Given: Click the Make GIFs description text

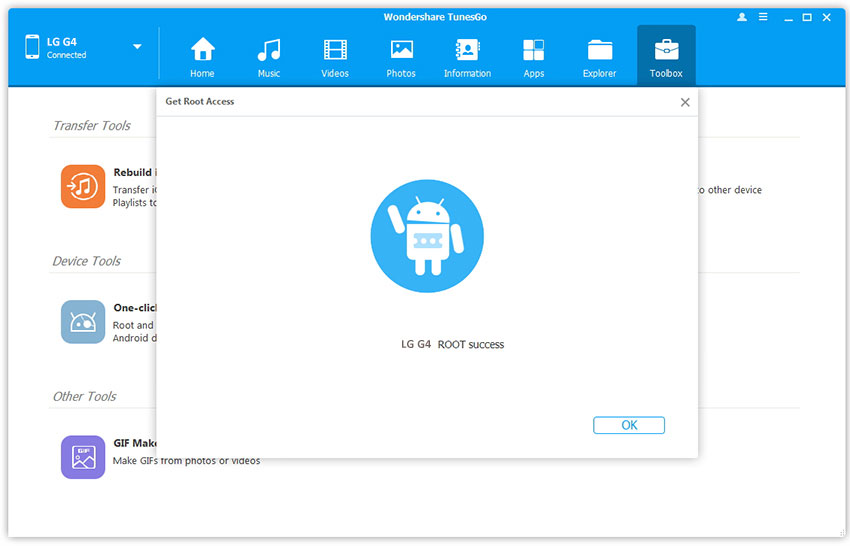Looking at the screenshot, I should coord(187,461).
